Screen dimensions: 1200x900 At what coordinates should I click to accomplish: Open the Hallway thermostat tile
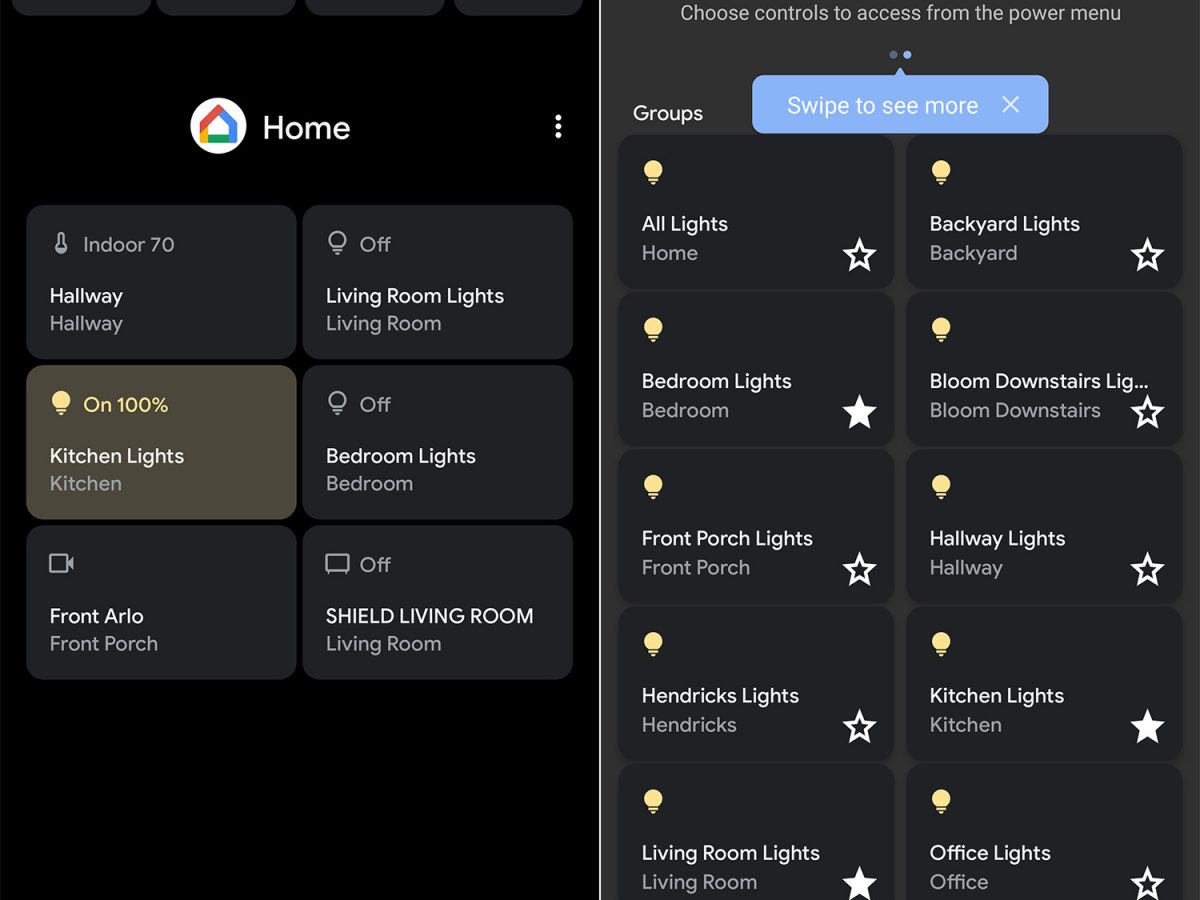[161, 282]
